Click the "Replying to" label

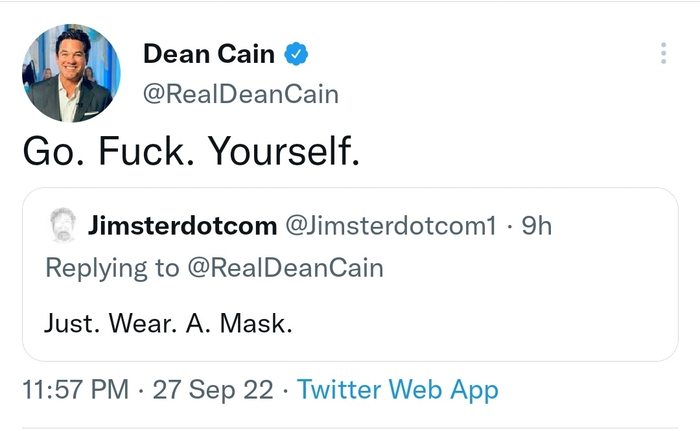coord(110,267)
